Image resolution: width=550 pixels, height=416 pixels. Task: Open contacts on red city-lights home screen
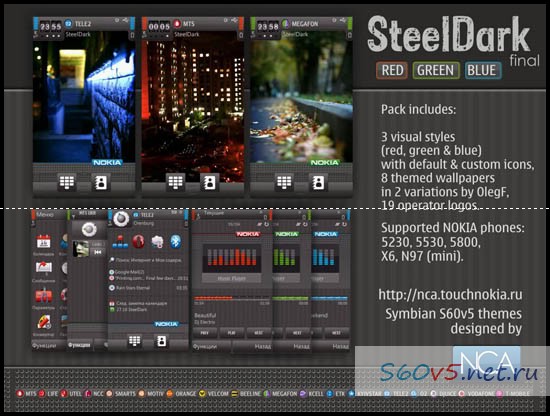click(x=210, y=182)
